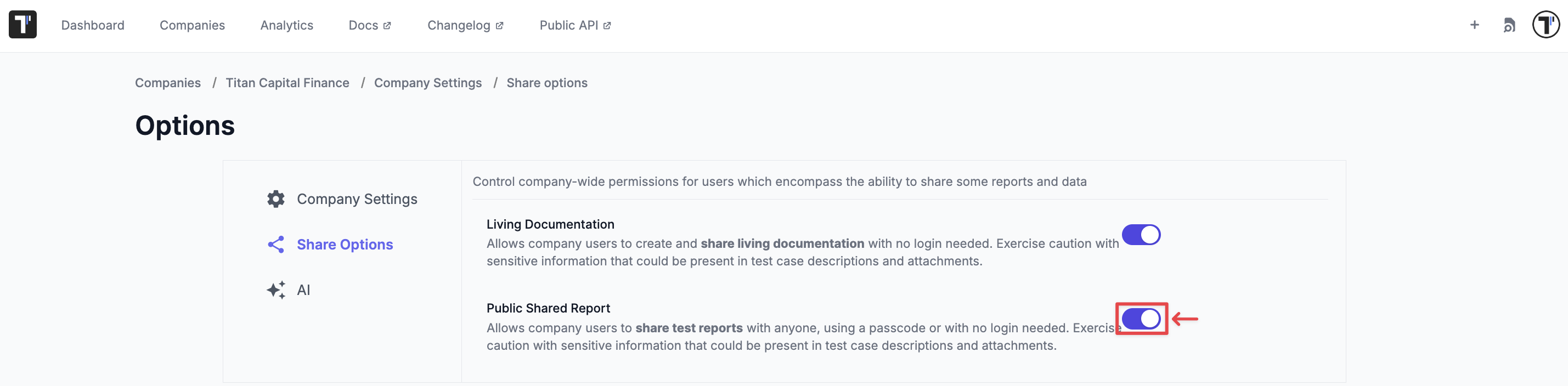Switch to the Dashboard tab
This screenshot has height=386, width=1568.
click(x=93, y=25)
